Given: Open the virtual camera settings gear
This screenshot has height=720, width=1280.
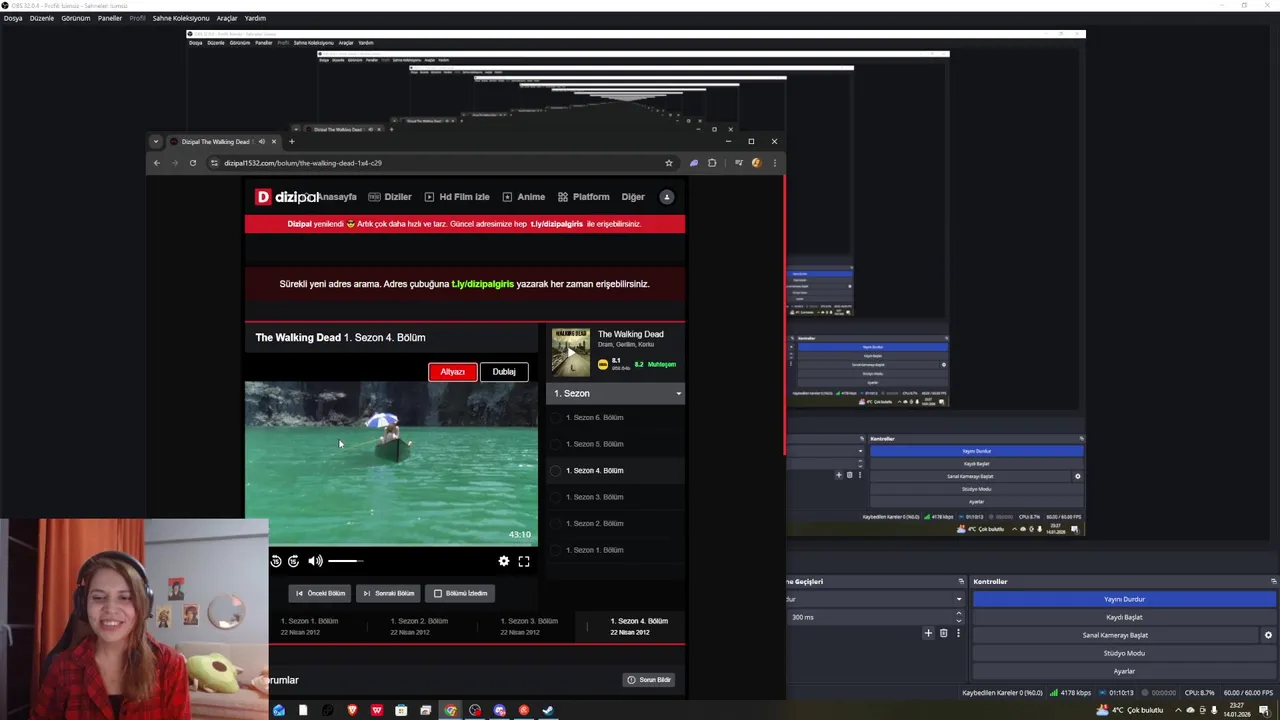Looking at the screenshot, I should click(x=1268, y=635).
